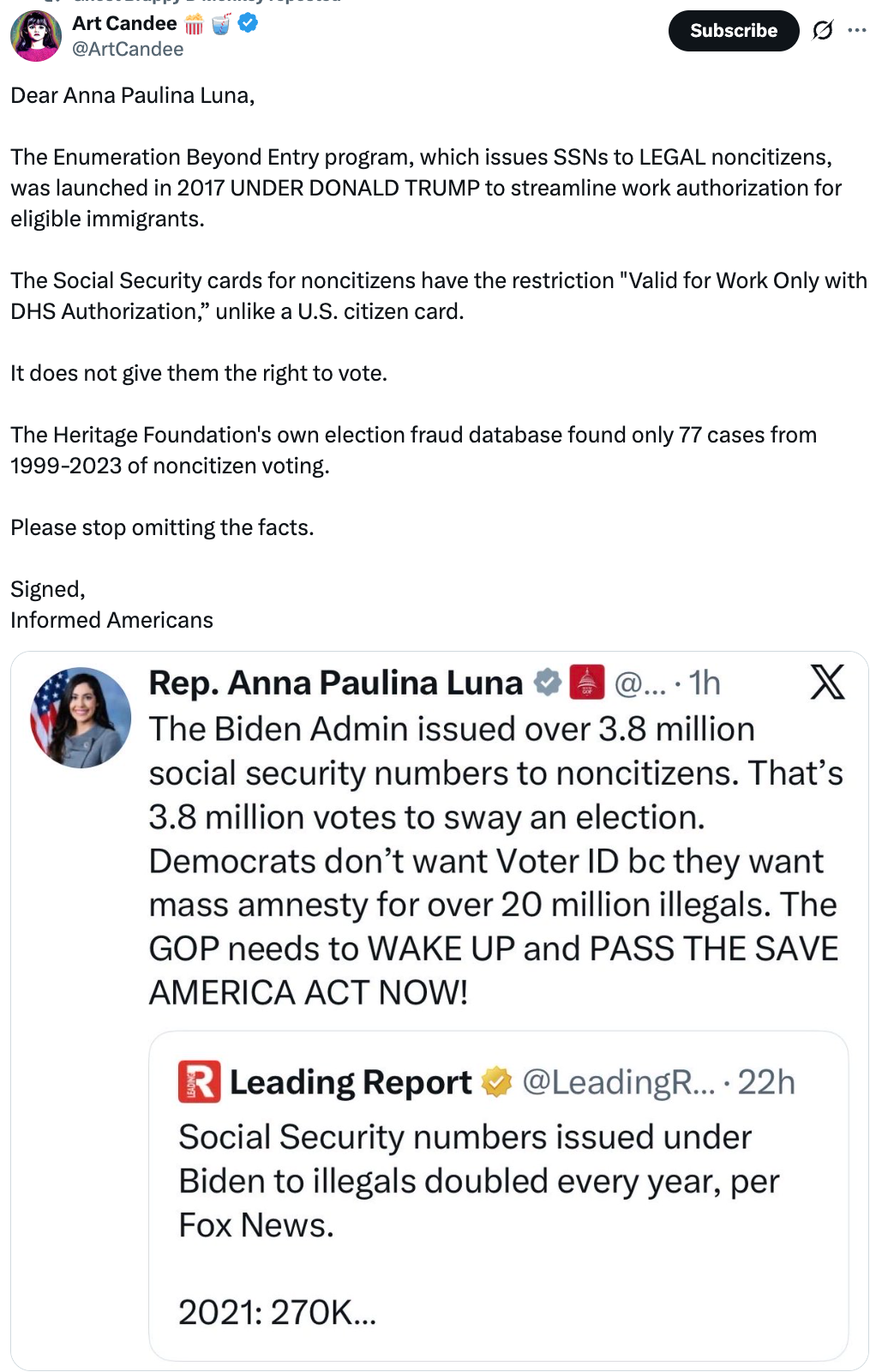Open Art Candee's profile avatar
Viewport: 876px width, 1372px height.
36,36
